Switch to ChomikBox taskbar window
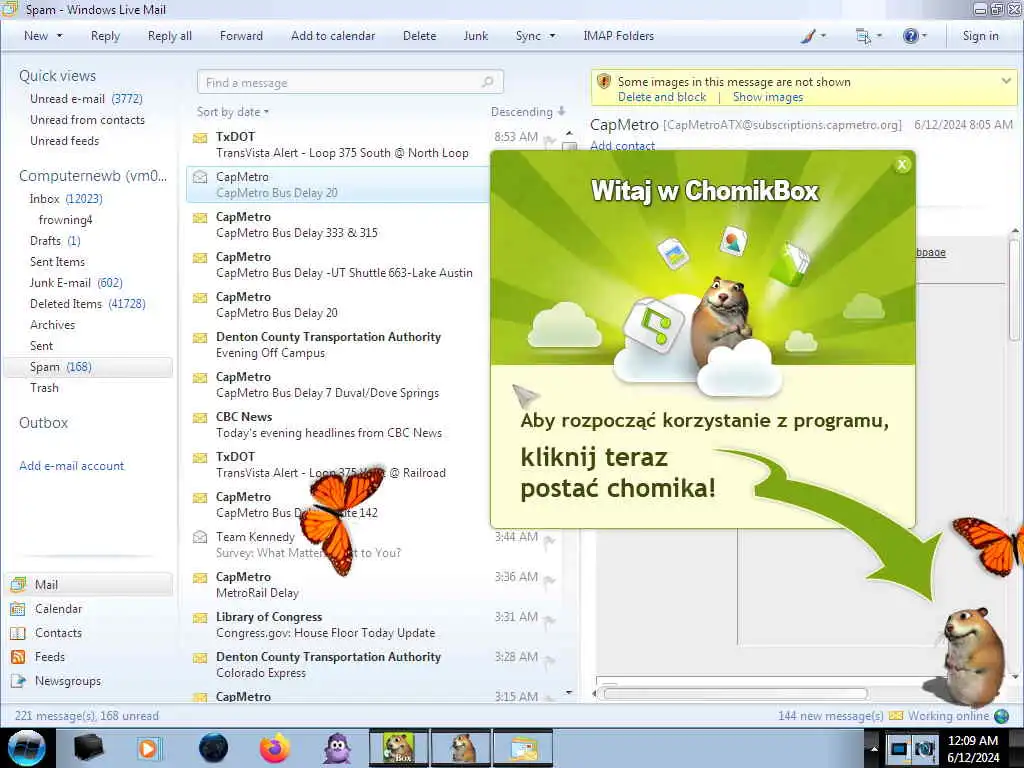This screenshot has width=1024, height=768. 399,748
